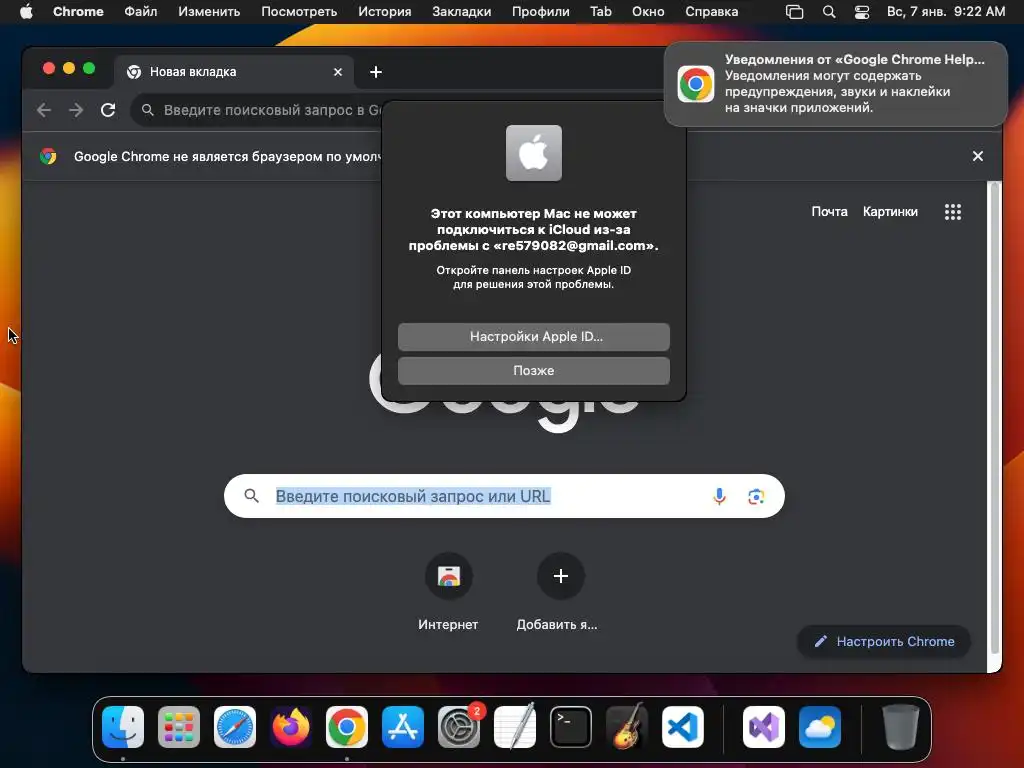Open the Chrome application menu
This screenshot has height=768, width=1024.
point(78,12)
